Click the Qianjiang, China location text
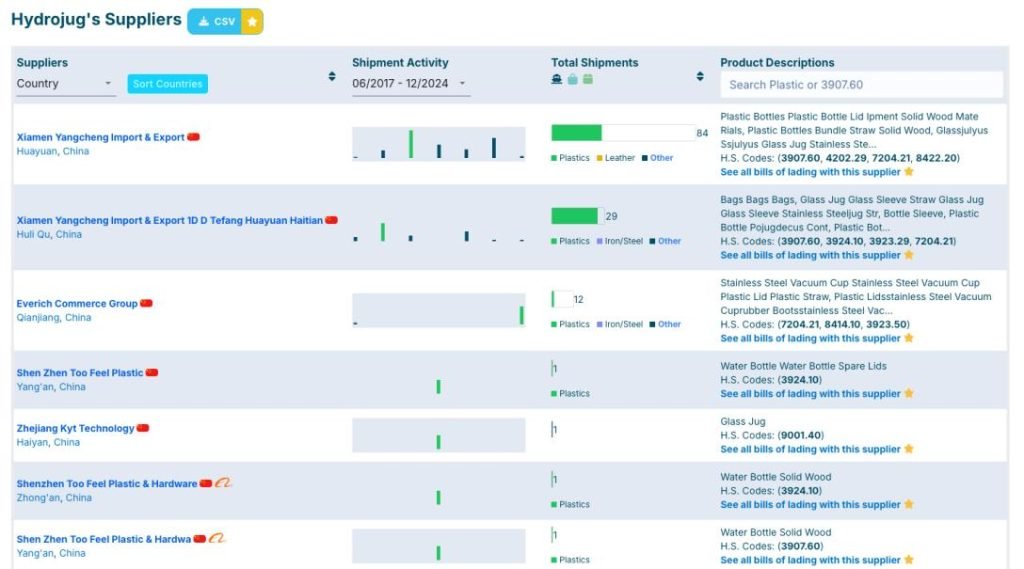1024x569 pixels. click(54, 318)
